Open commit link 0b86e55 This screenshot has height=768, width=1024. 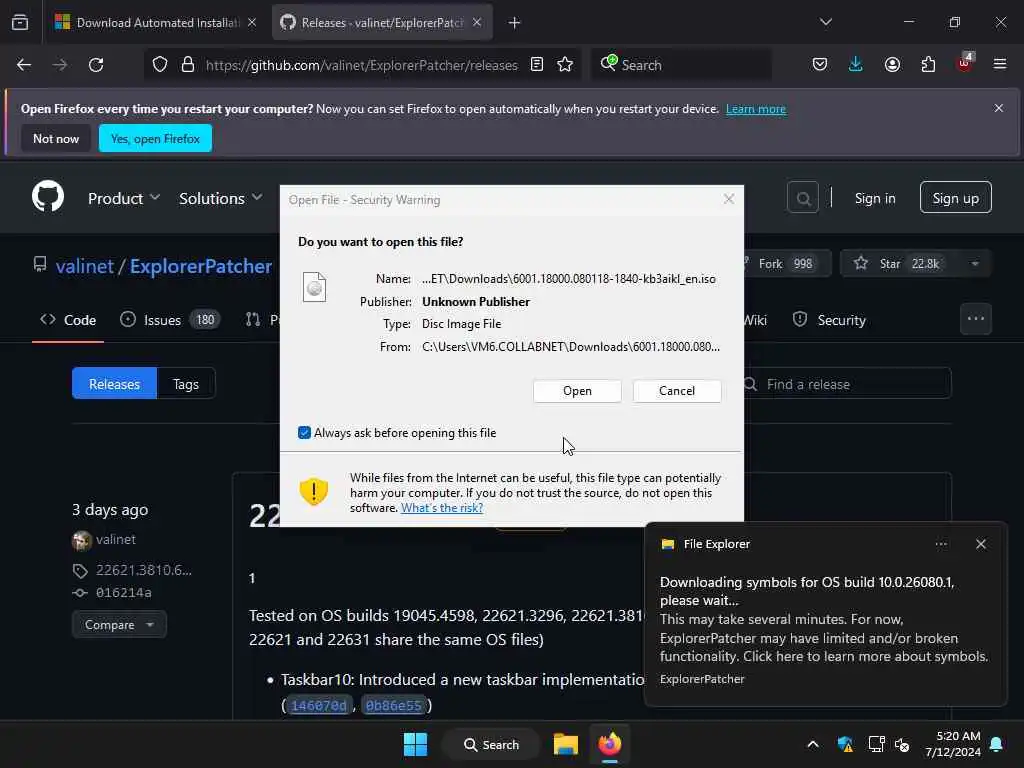click(x=394, y=705)
